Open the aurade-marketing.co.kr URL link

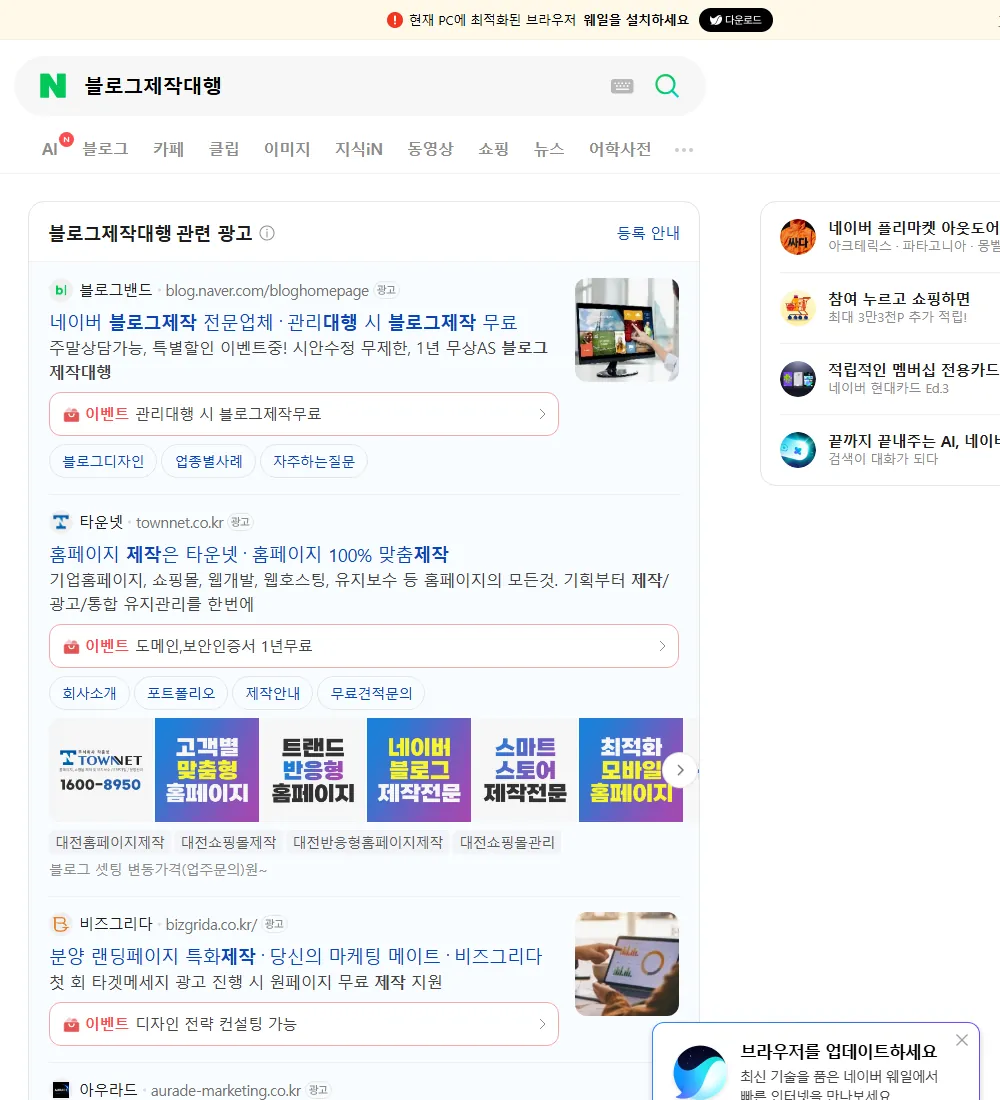225,1090
